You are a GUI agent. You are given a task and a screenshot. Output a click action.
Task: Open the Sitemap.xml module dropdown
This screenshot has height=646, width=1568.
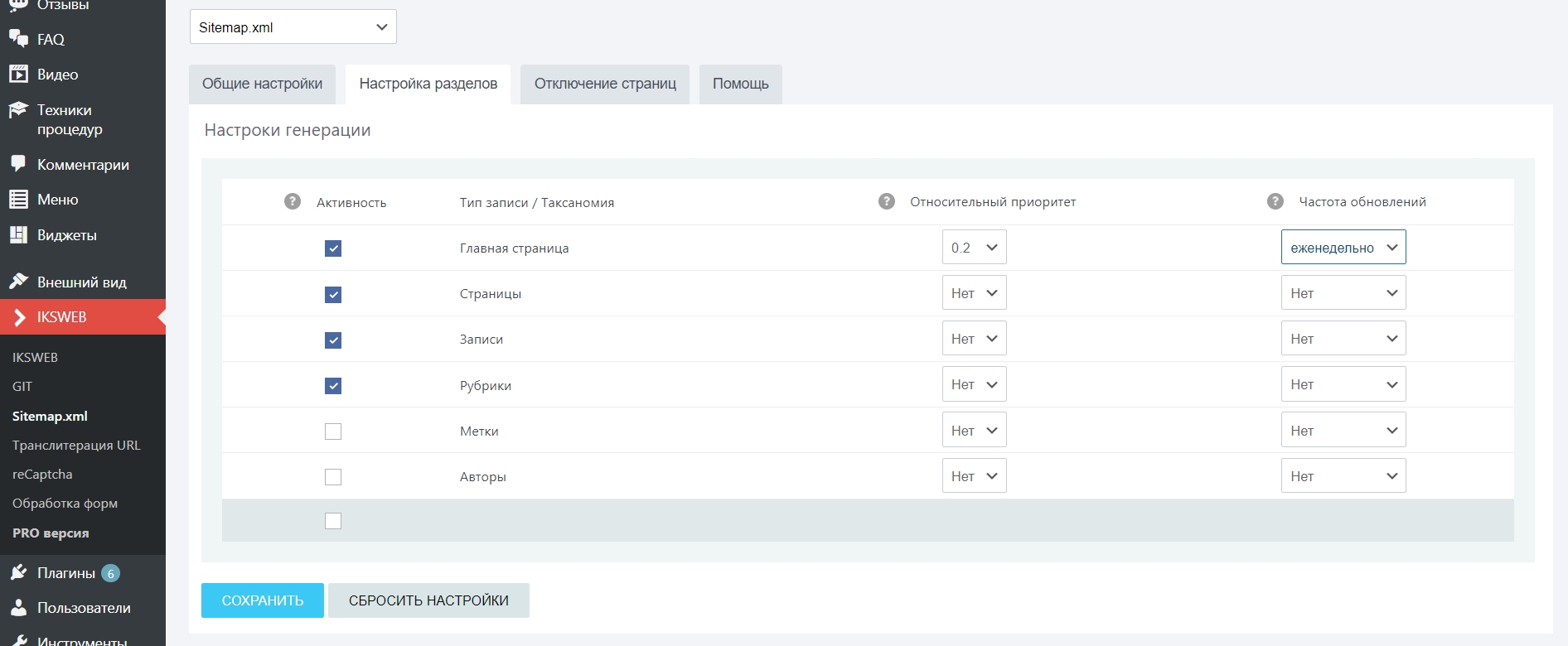293,27
